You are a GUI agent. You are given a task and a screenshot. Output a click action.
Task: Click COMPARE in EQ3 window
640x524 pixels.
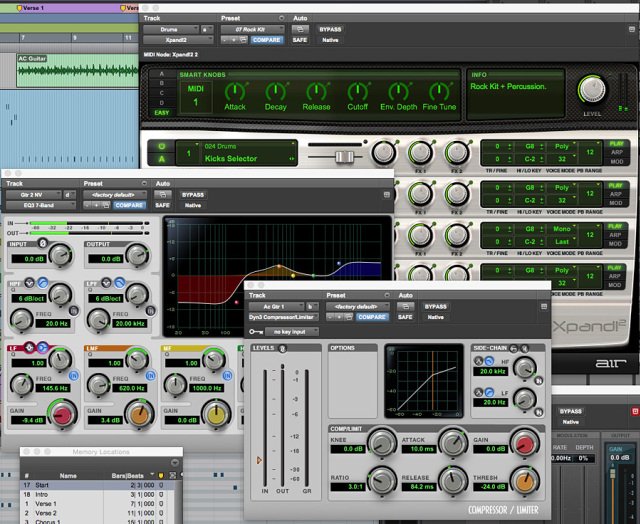129,205
